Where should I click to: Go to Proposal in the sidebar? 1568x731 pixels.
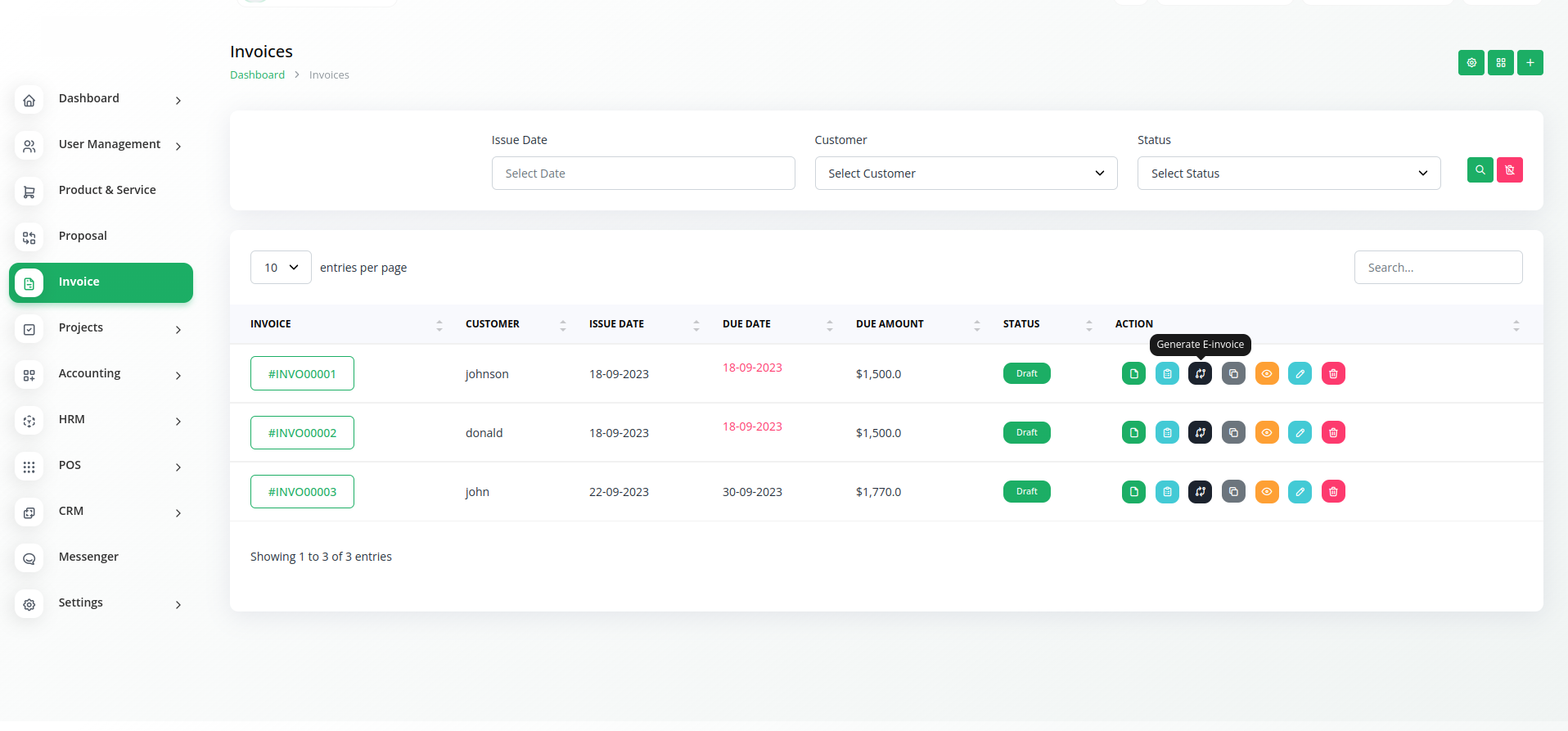pos(83,237)
